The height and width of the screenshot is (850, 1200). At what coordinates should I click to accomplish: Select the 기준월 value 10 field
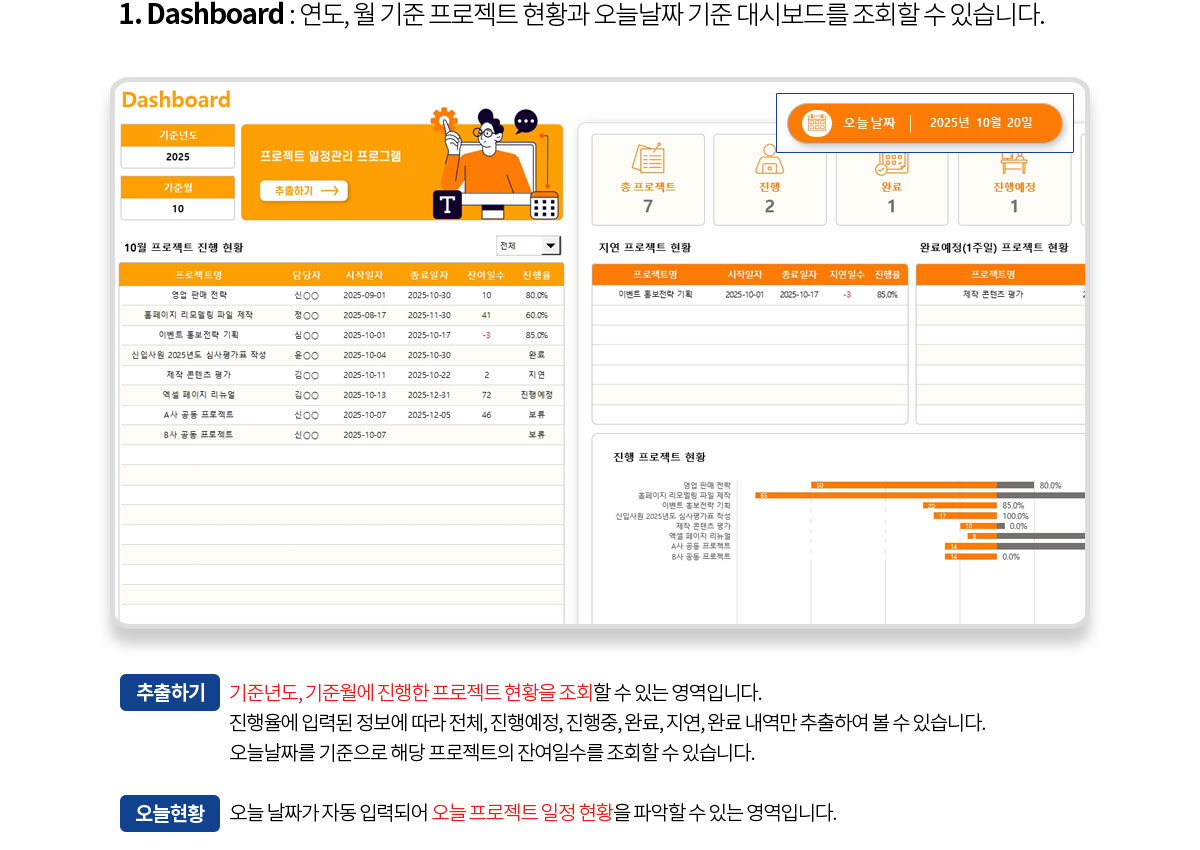click(x=178, y=209)
